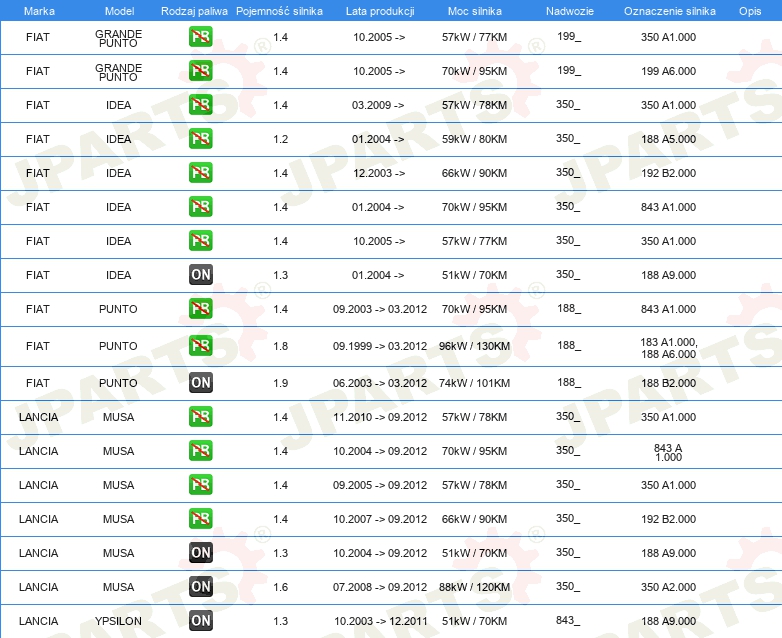This screenshot has height=638, width=782.
Task: Select engine code 199 A6.000
Action: tap(668, 71)
